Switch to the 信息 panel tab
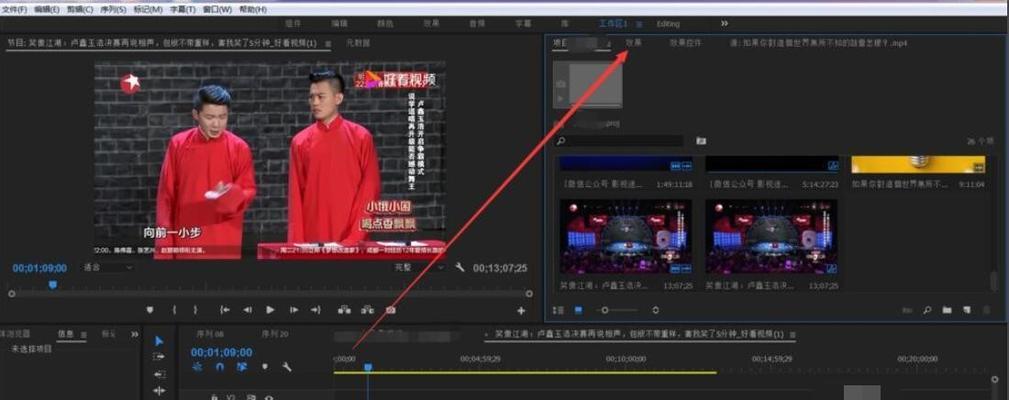1009x400 pixels. click(x=65, y=334)
